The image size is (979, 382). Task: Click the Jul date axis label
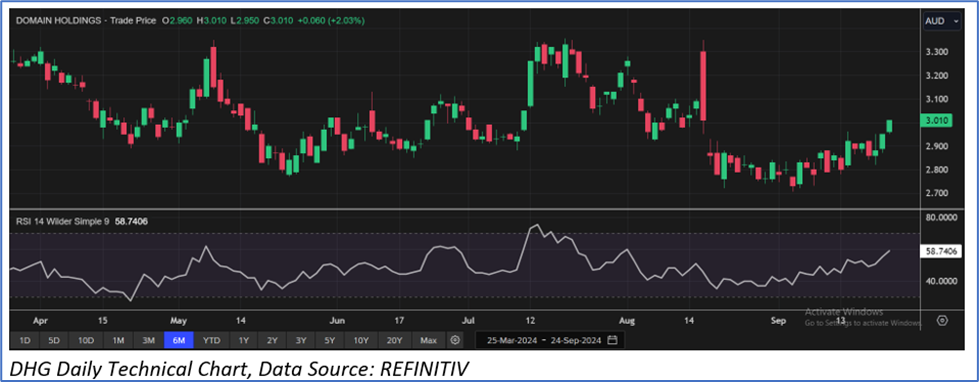point(468,321)
